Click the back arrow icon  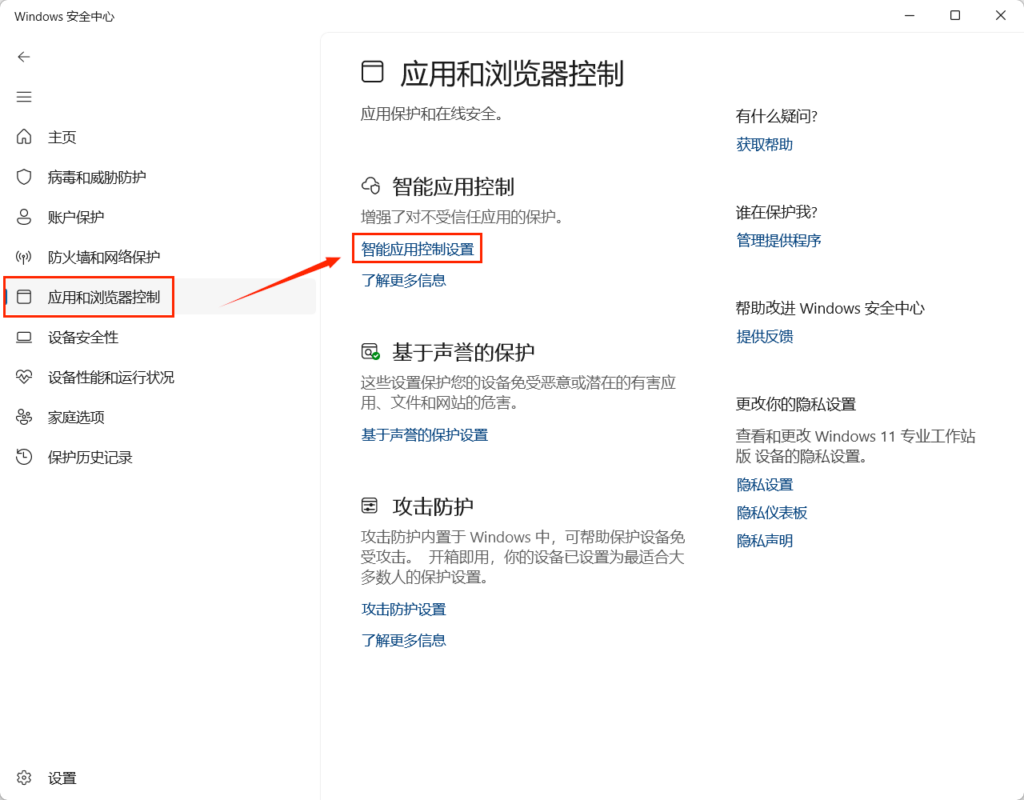[24, 57]
